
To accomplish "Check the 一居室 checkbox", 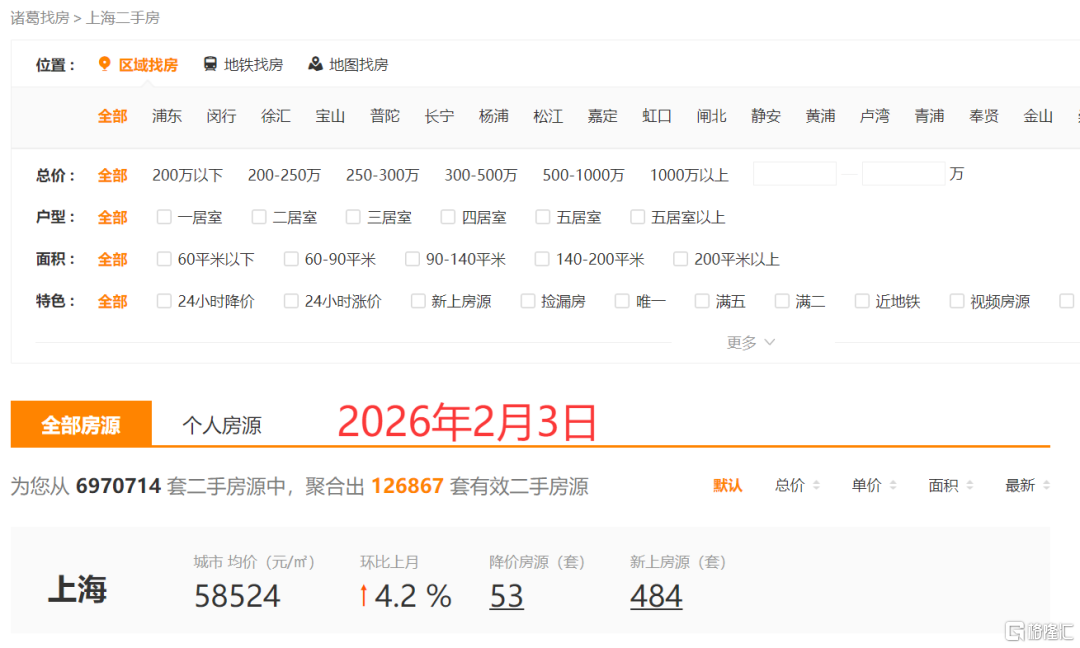I will (164, 217).
